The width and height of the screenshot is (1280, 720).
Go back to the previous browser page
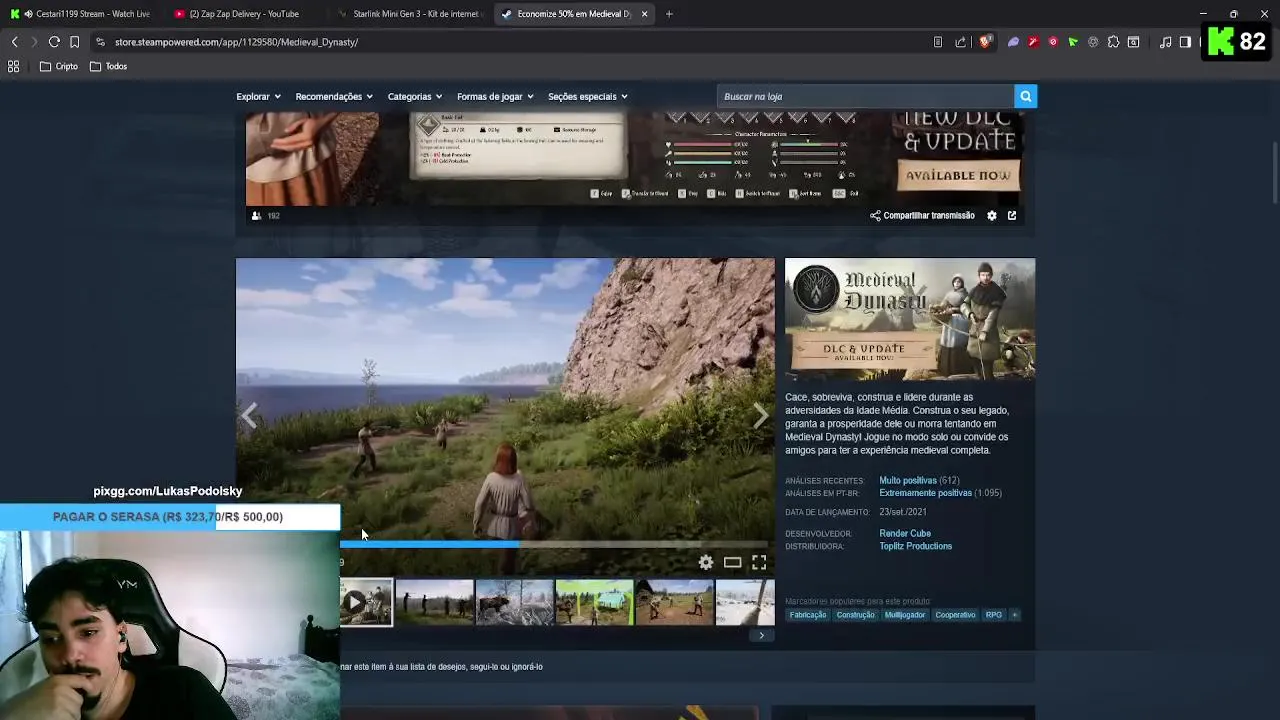point(14,42)
